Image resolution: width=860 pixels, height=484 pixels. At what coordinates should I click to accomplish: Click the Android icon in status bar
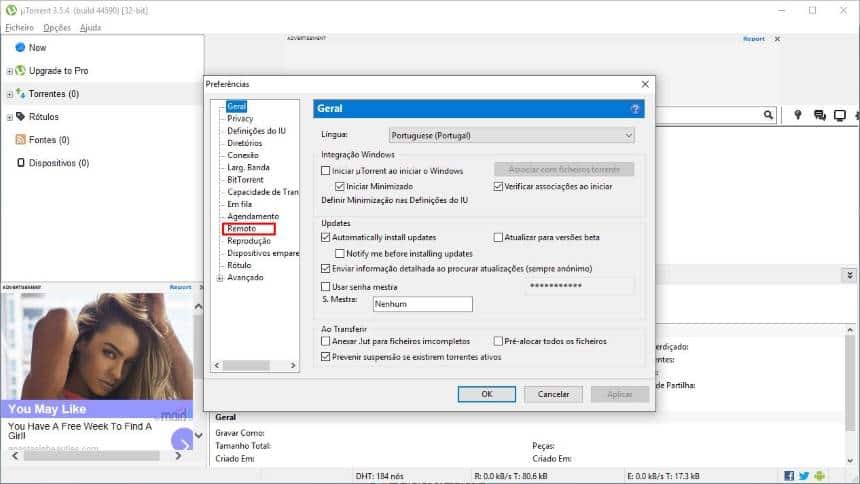point(819,476)
